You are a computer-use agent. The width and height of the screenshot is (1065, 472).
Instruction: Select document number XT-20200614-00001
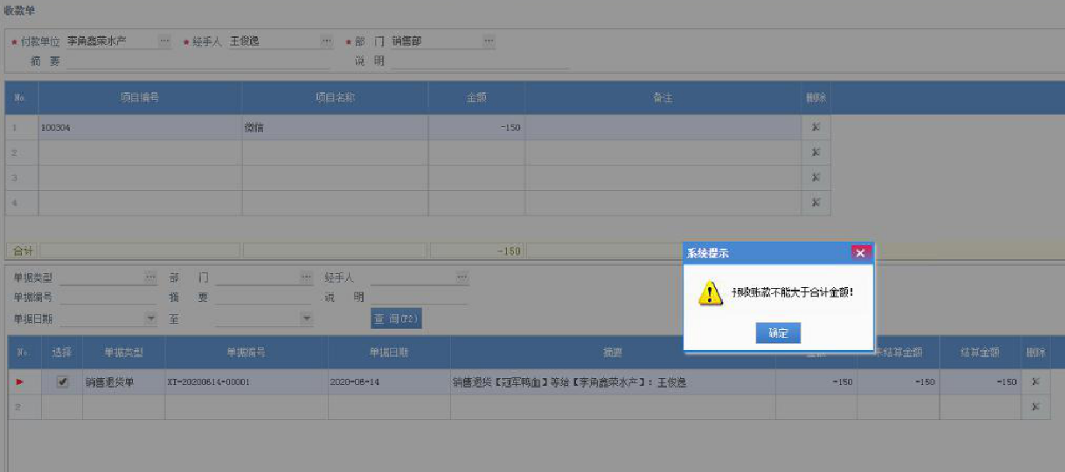click(x=246, y=382)
